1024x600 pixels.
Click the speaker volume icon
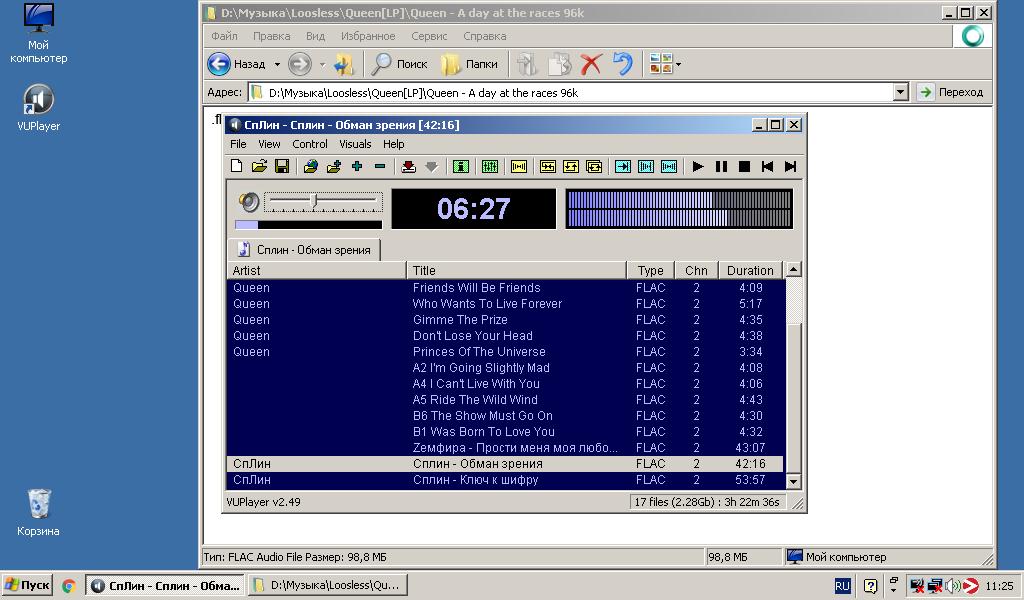(x=249, y=202)
